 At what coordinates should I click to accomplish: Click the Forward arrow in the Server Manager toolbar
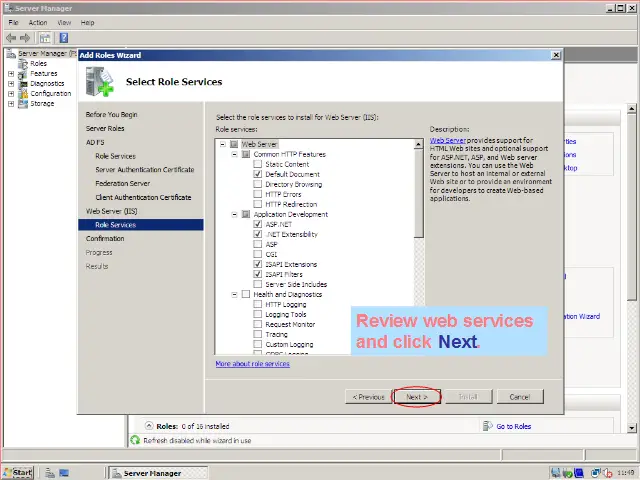25,38
